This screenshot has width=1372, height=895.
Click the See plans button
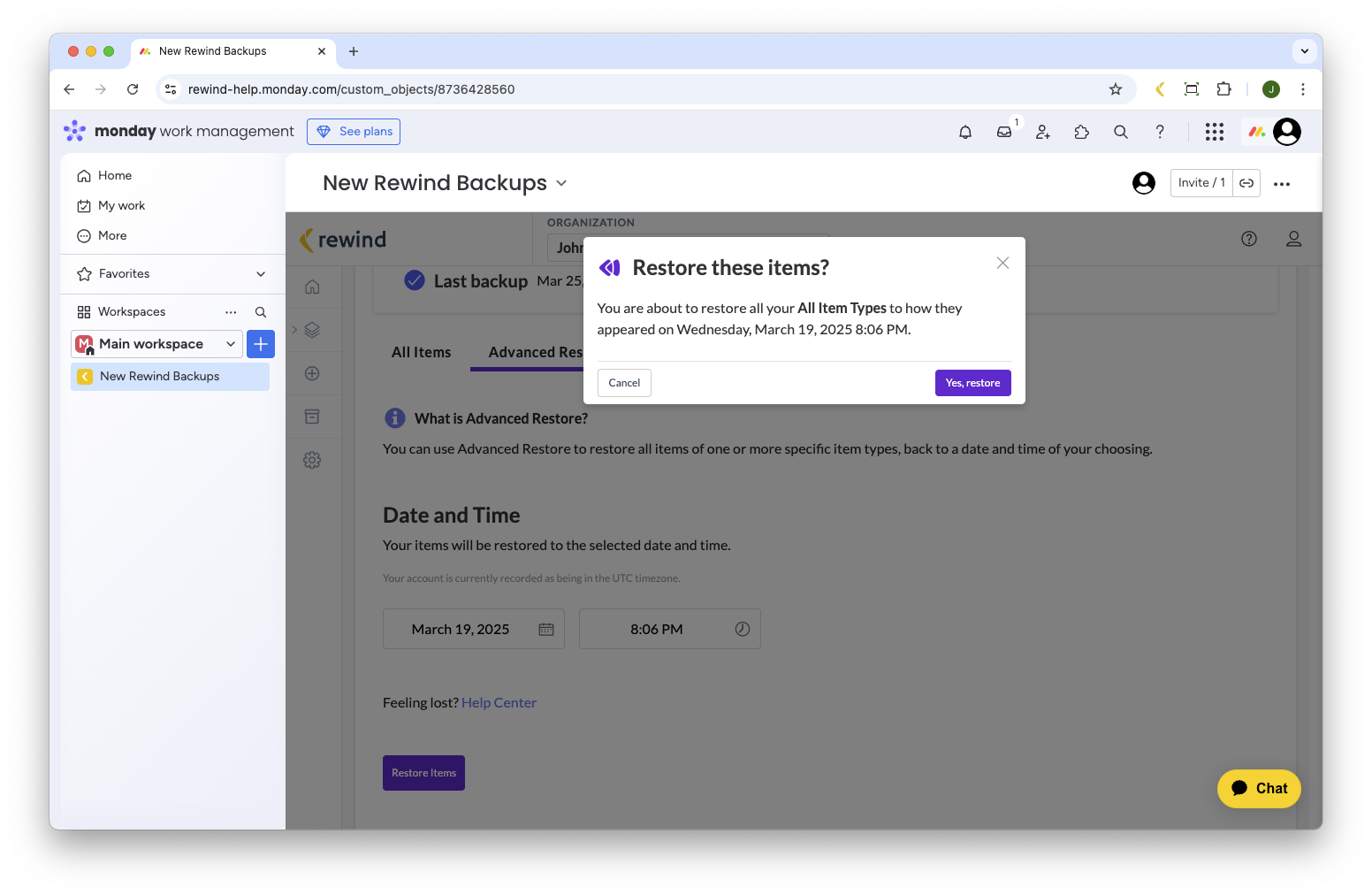pyautogui.click(x=354, y=132)
